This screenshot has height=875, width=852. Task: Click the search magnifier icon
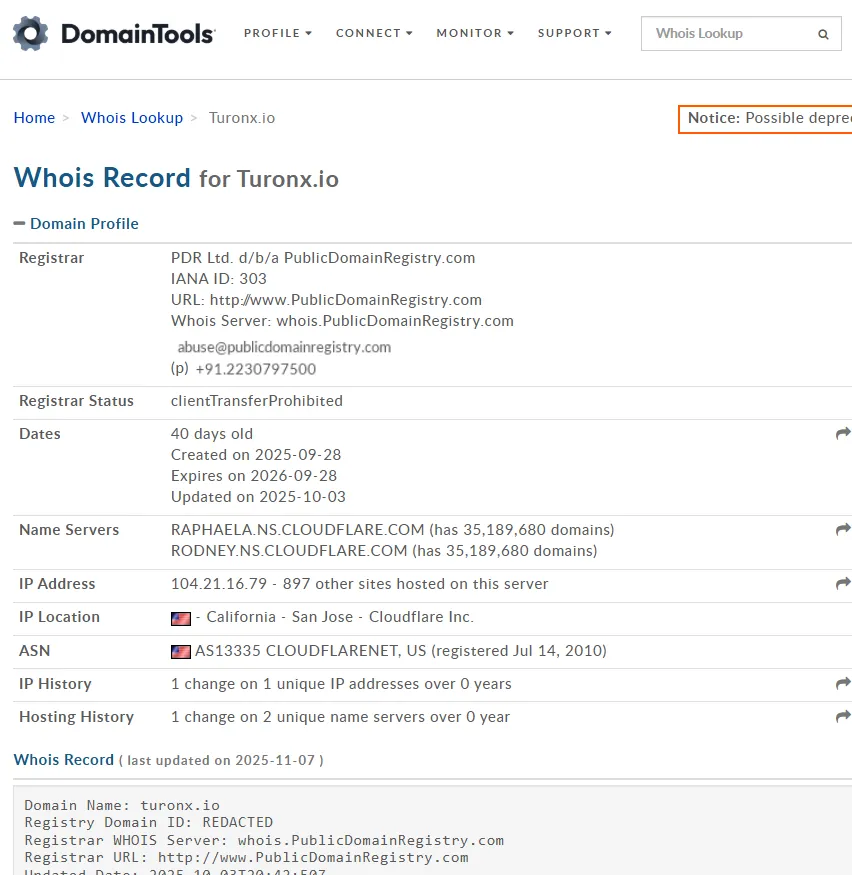[823, 34]
